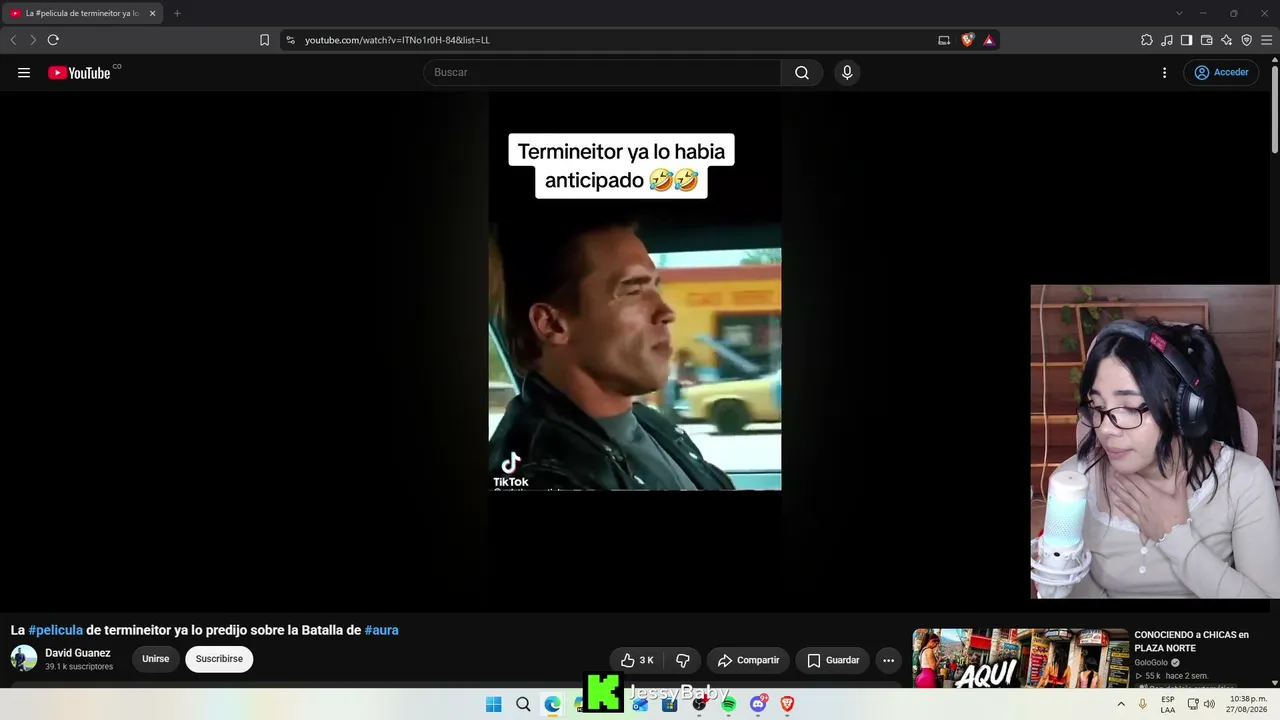Image resolution: width=1280 pixels, height=720 pixels.
Task: Open Discord from the taskbar
Action: 758,704
